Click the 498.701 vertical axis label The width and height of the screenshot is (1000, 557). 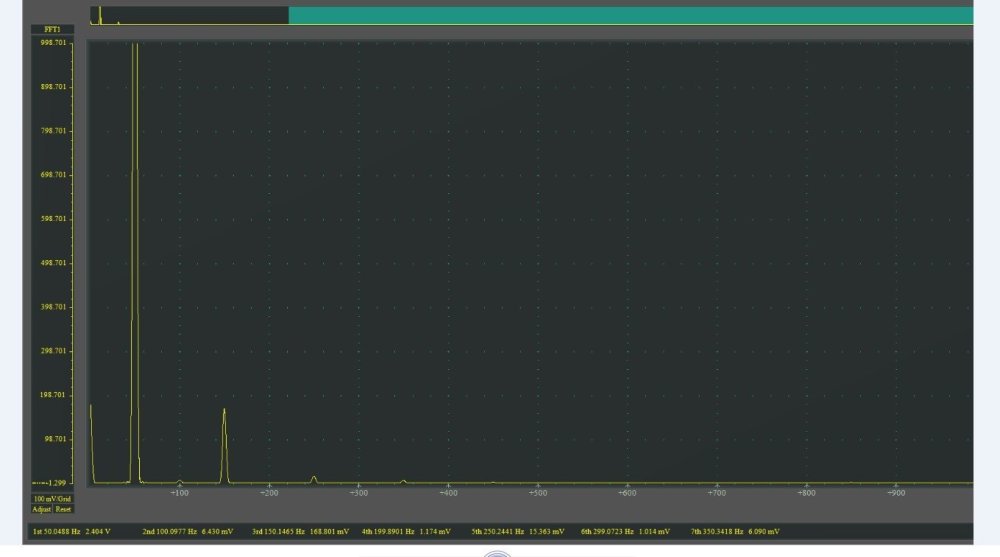53,263
